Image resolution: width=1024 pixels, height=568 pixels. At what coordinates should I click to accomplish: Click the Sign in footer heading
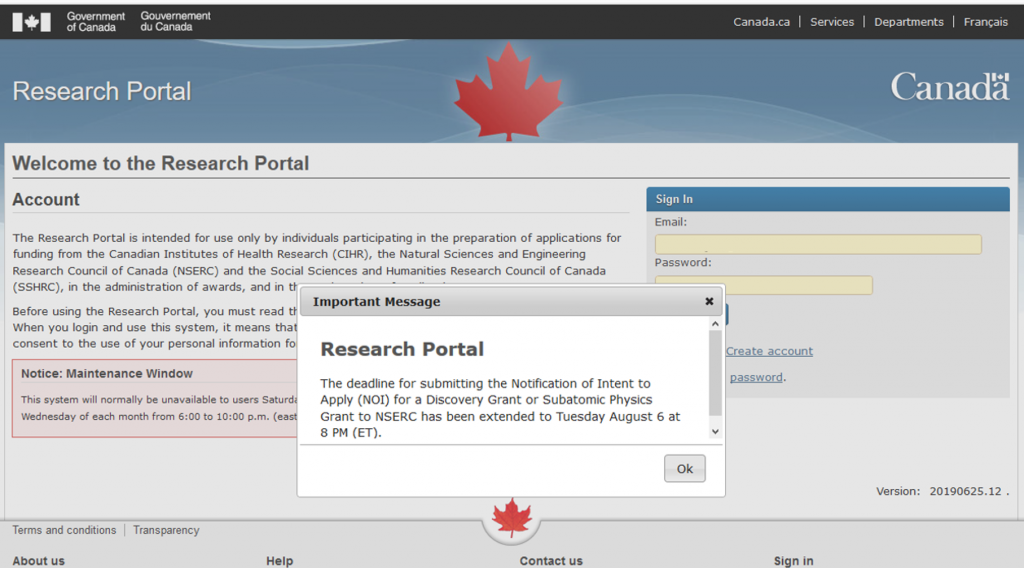point(793,561)
